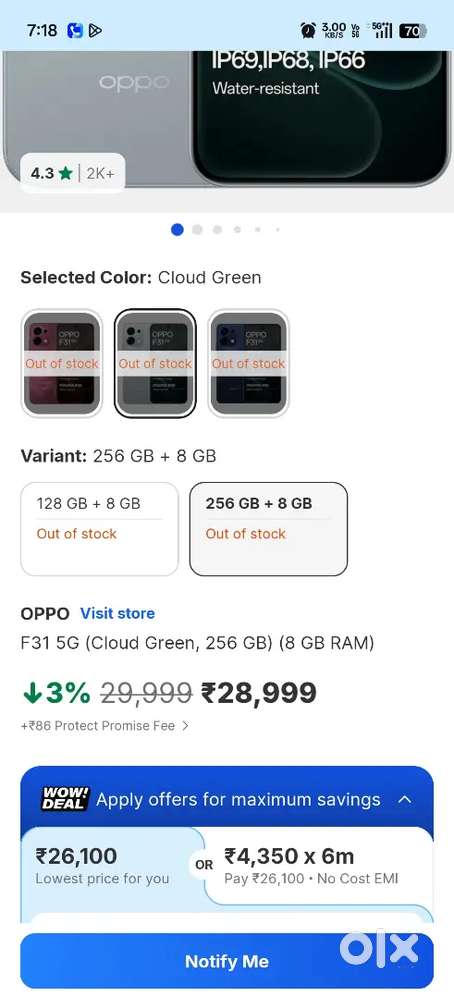The height and width of the screenshot is (999, 454).
Task: Tap the 5G signal strength icon
Action: pyautogui.click(x=382, y=30)
